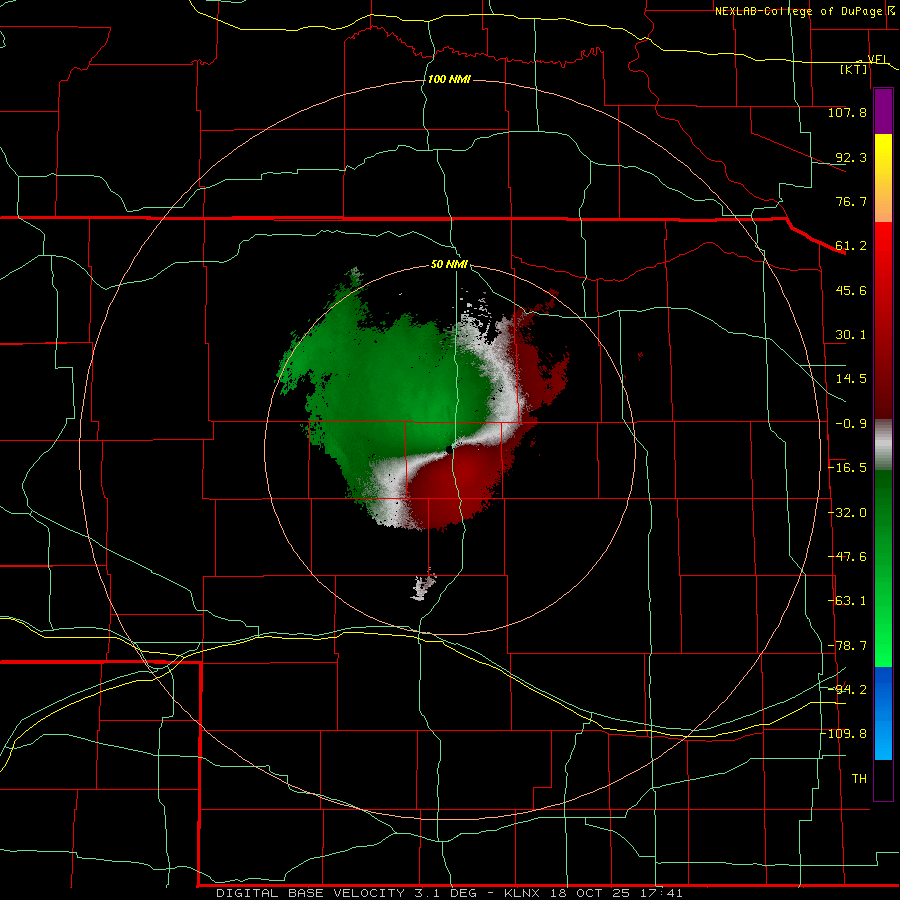900x900 pixels.
Task: Pick the green segment of the color scale
Action: coord(883,568)
